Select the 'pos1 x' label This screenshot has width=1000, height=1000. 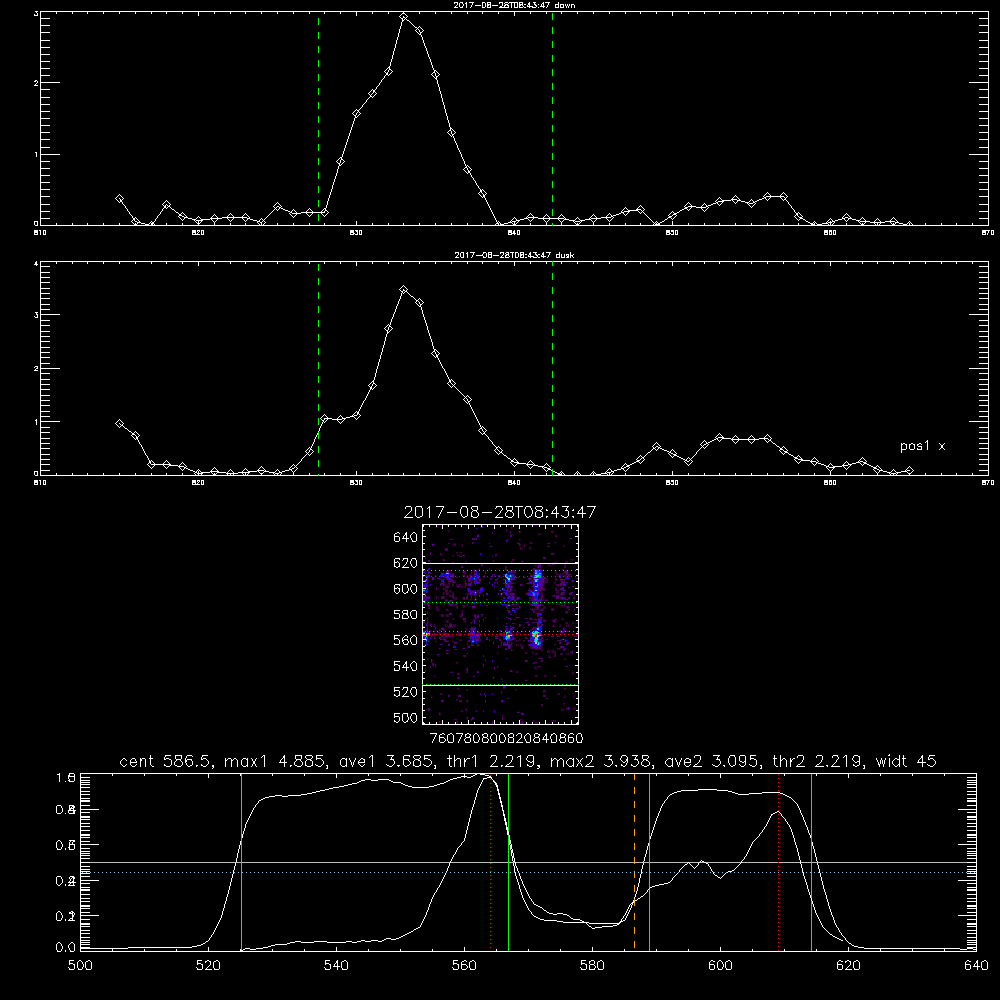(x=922, y=446)
